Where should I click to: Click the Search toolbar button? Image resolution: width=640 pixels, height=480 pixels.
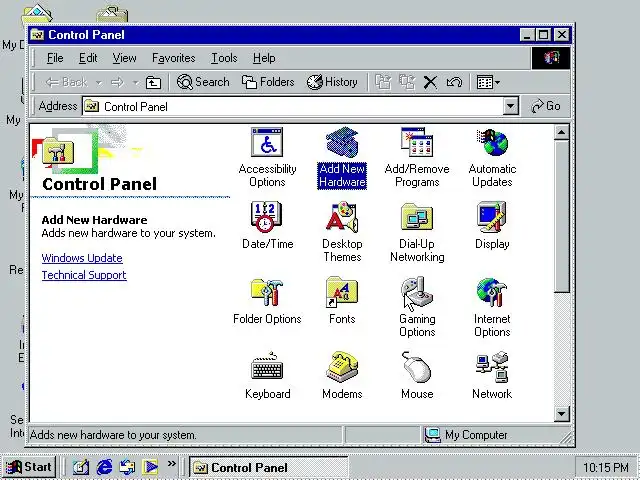(203, 82)
